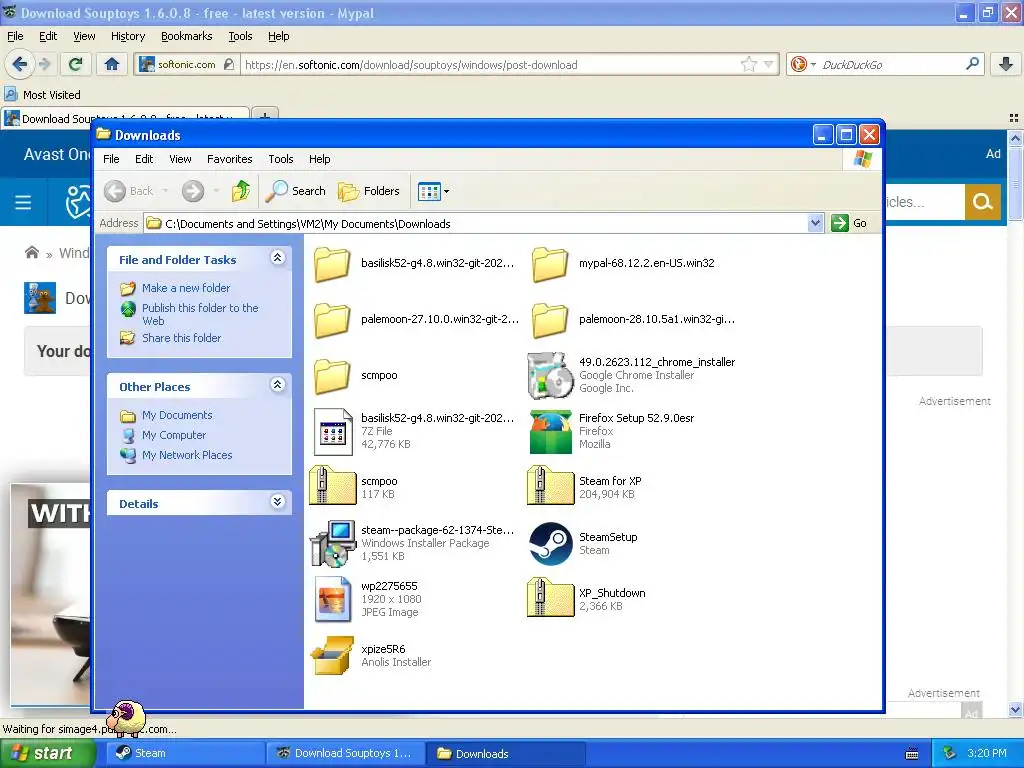Open the Back history dropdown arrow in Explorer
The width and height of the screenshot is (1024, 768).
coord(165,191)
